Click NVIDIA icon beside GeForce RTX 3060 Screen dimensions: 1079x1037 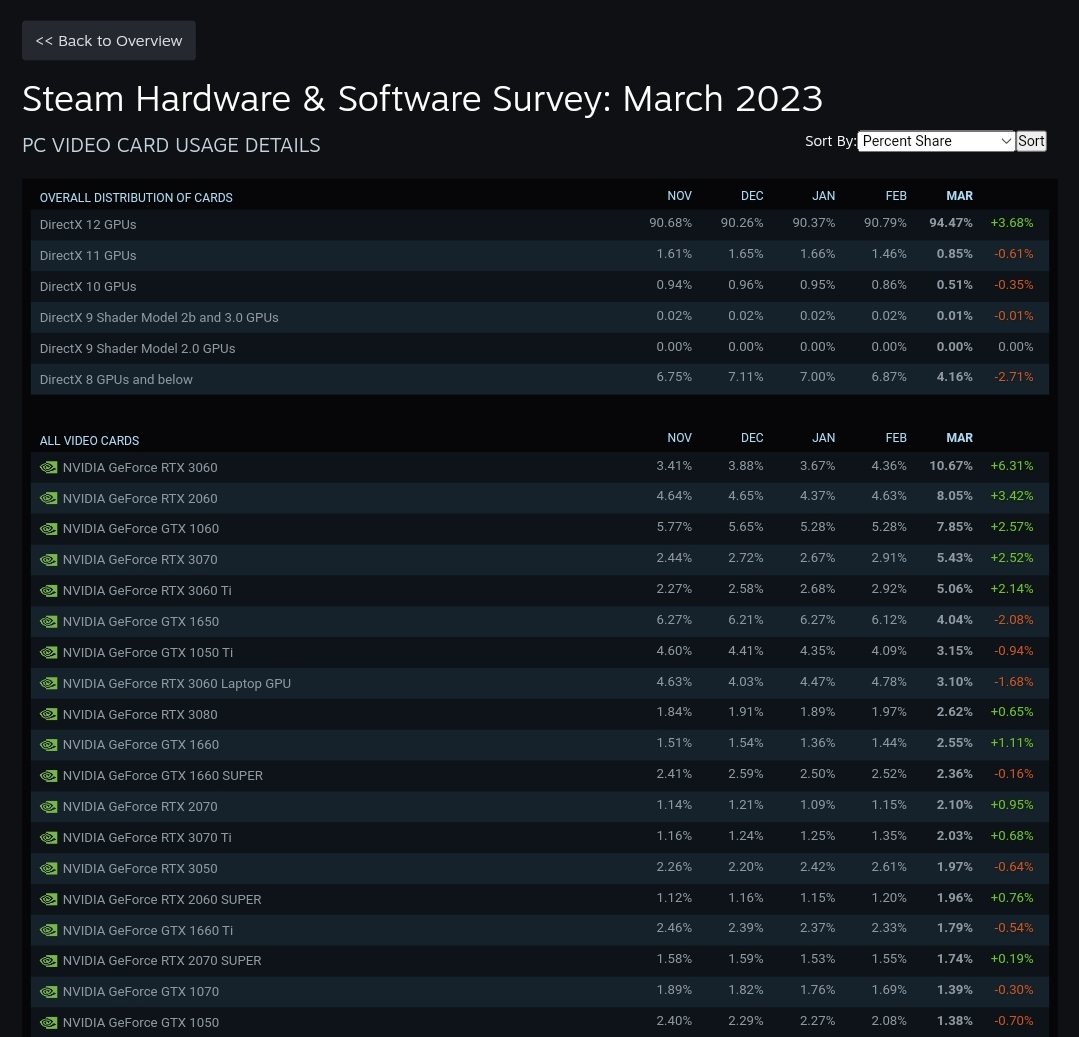[x=48, y=467]
